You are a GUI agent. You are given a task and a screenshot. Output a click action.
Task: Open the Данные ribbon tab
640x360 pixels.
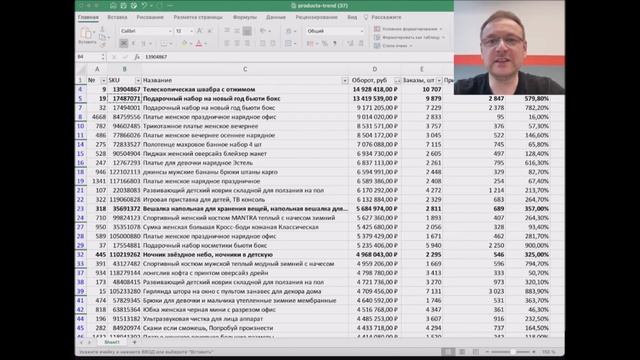(276, 17)
